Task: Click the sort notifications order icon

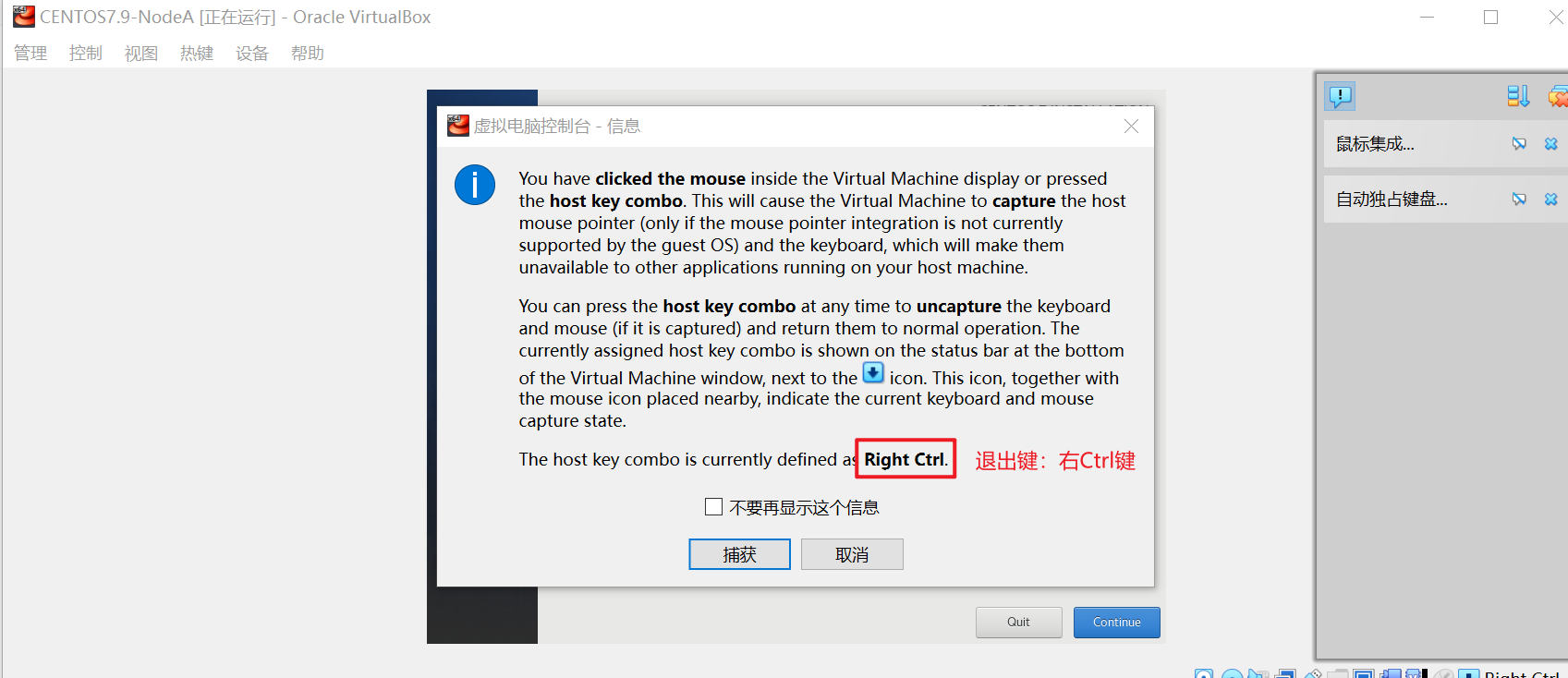Action: click(x=1518, y=96)
